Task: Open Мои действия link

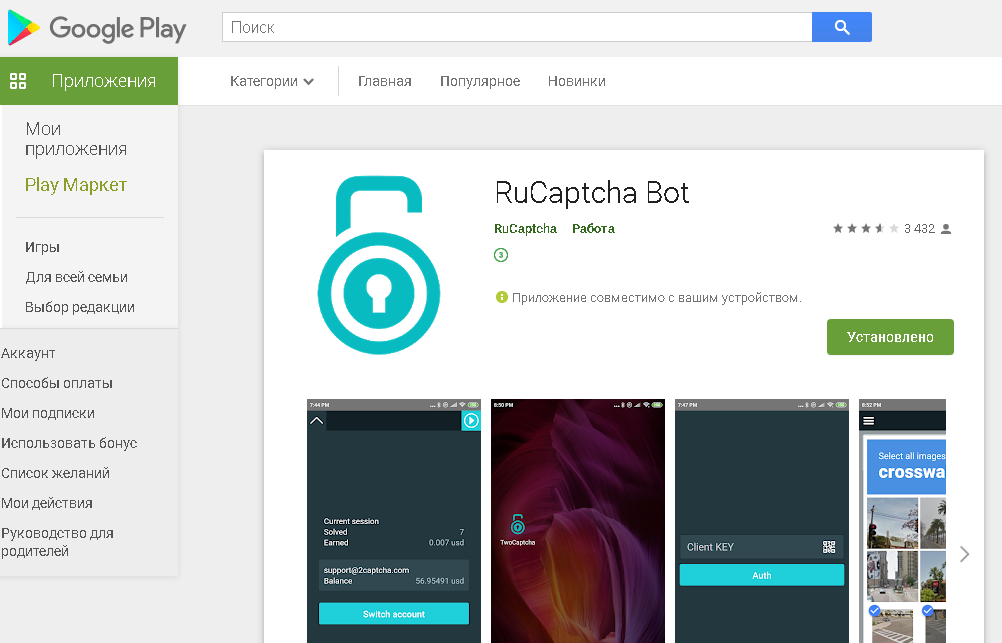Action: pyautogui.click(x=47, y=503)
